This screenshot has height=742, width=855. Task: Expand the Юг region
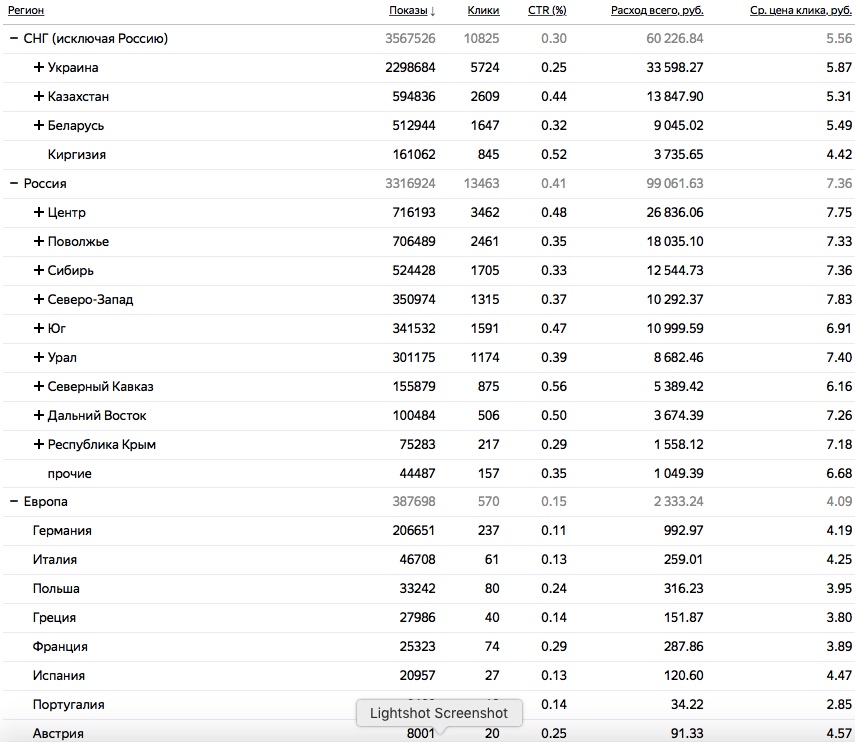coord(39,328)
